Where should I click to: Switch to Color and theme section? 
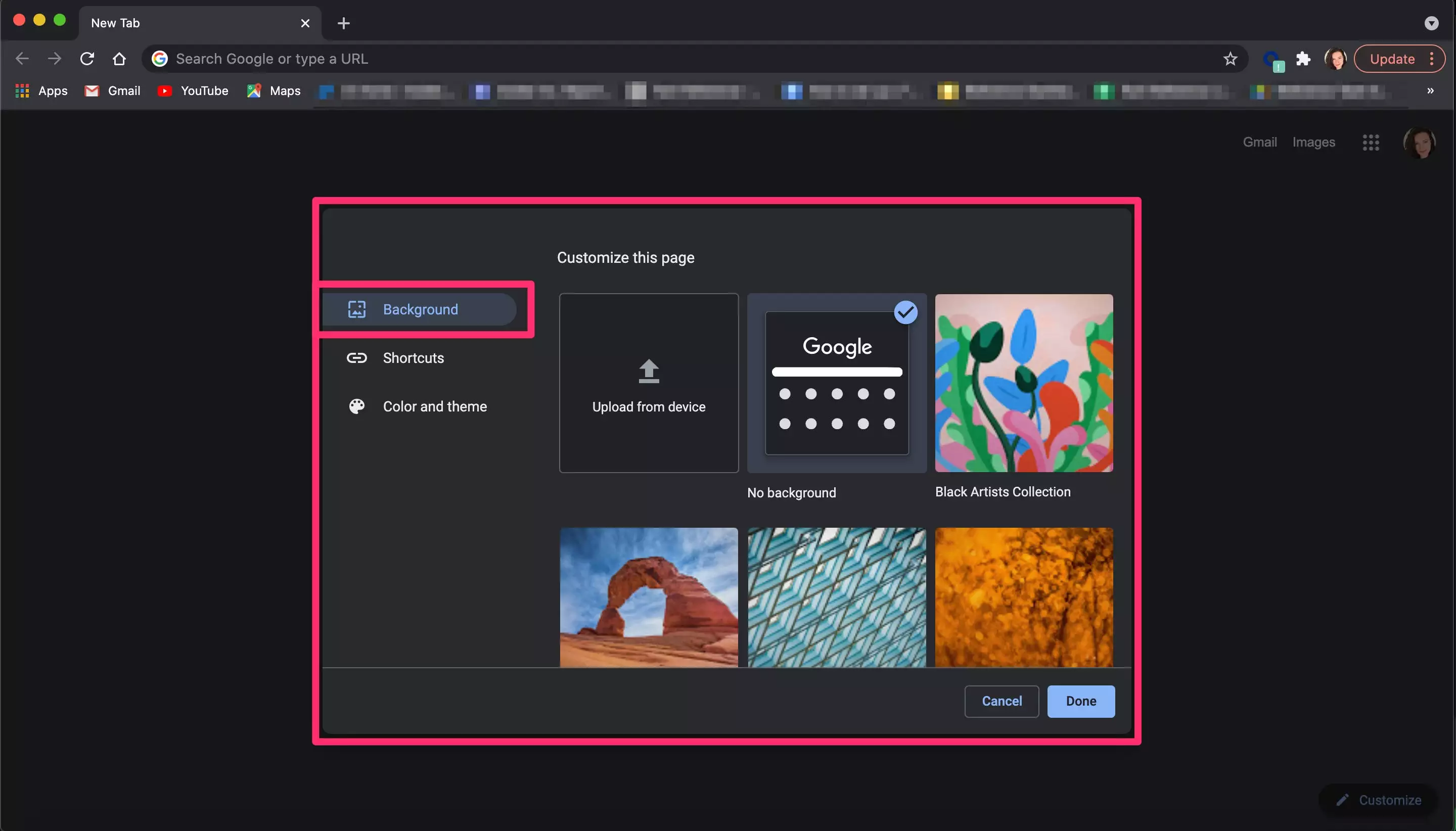pos(434,406)
